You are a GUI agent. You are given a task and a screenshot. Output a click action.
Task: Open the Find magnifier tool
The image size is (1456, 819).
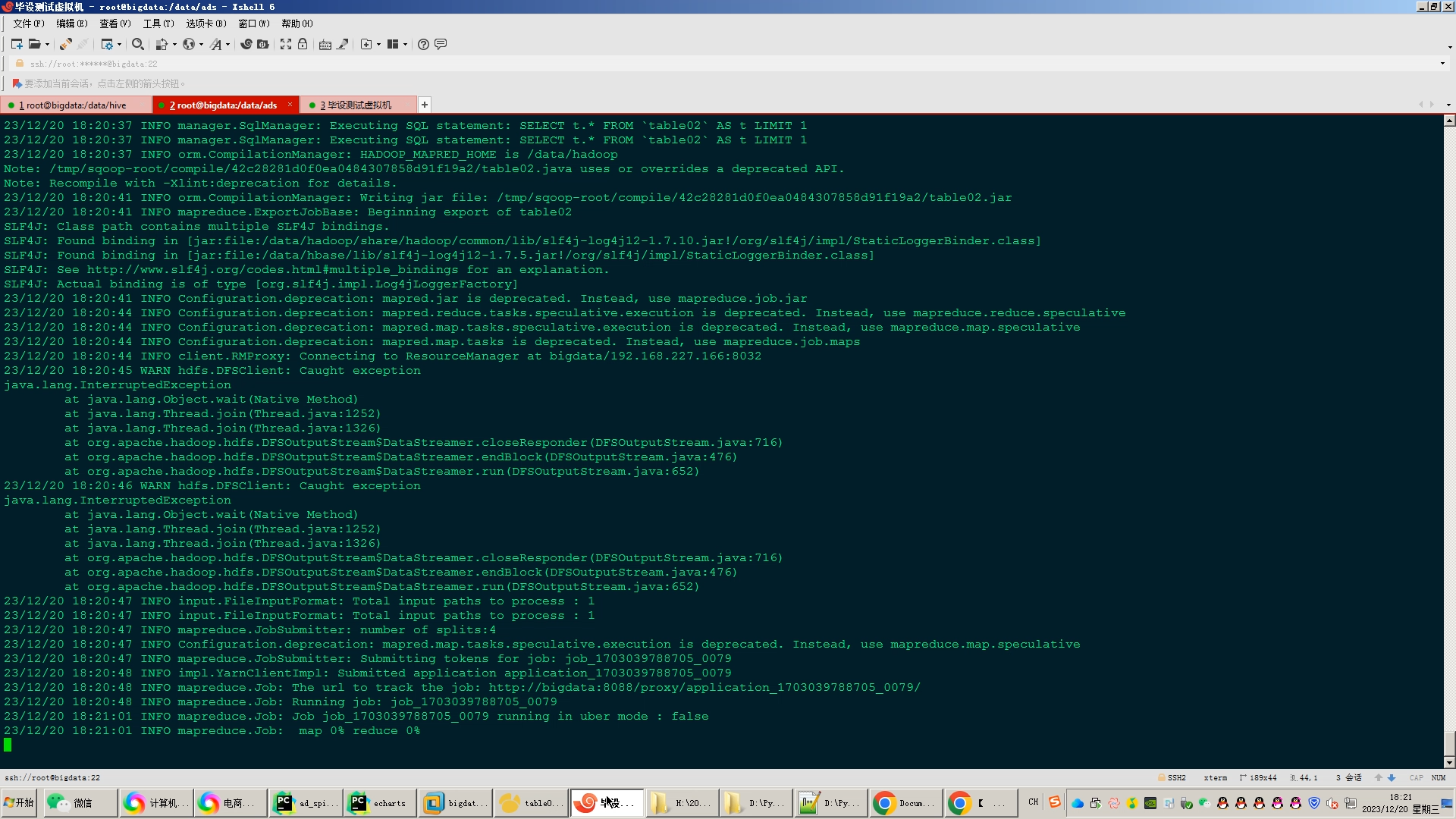(x=137, y=44)
